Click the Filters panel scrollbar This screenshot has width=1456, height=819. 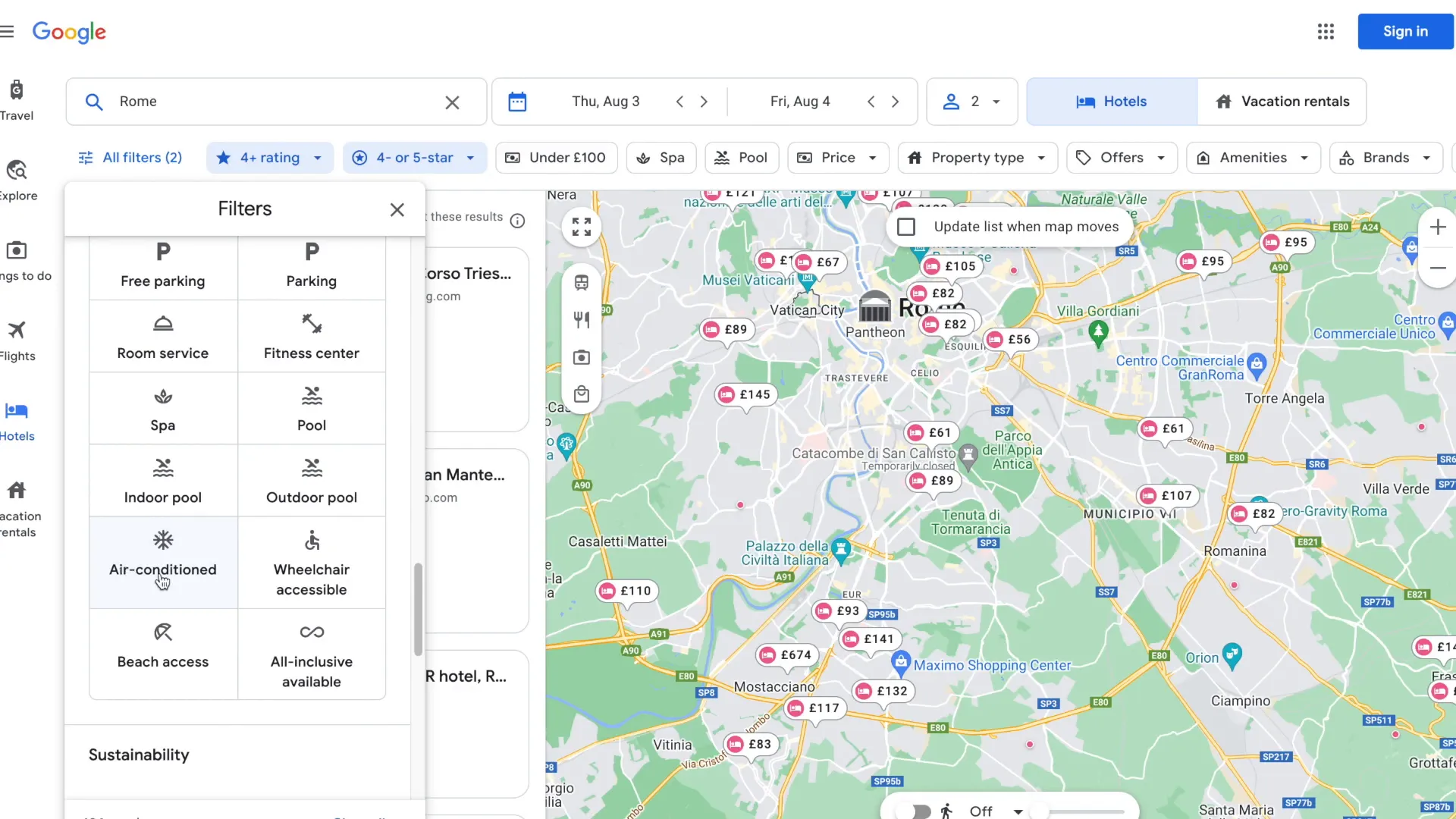click(x=418, y=609)
